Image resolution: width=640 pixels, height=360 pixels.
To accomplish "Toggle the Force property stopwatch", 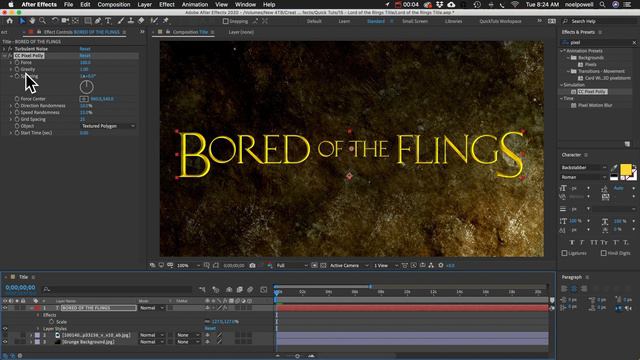I will (x=17, y=62).
